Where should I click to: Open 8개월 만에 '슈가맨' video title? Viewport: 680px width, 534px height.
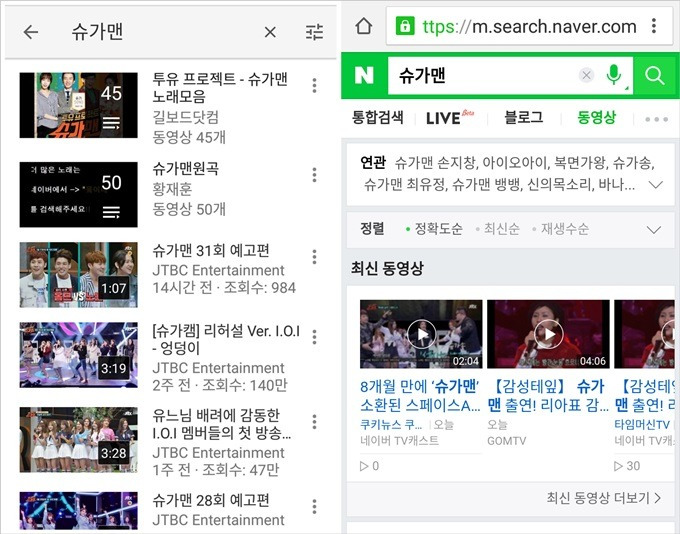click(420, 396)
